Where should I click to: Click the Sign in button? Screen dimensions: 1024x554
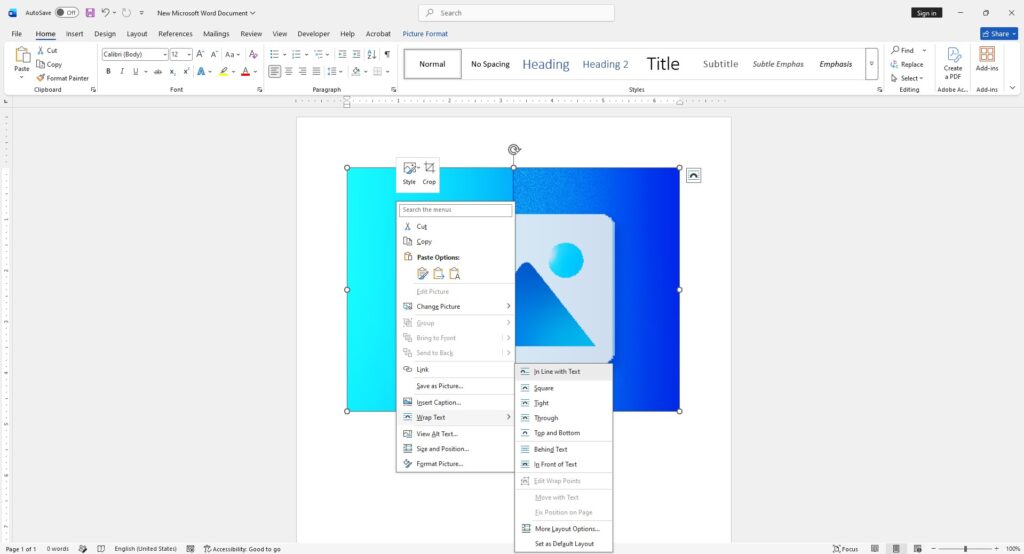[926, 12]
